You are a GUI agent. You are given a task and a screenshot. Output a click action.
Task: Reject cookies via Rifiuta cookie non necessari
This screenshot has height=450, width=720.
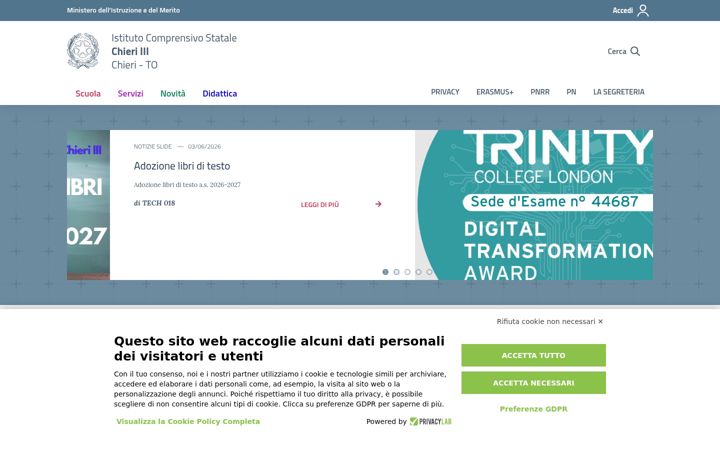point(550,321)
